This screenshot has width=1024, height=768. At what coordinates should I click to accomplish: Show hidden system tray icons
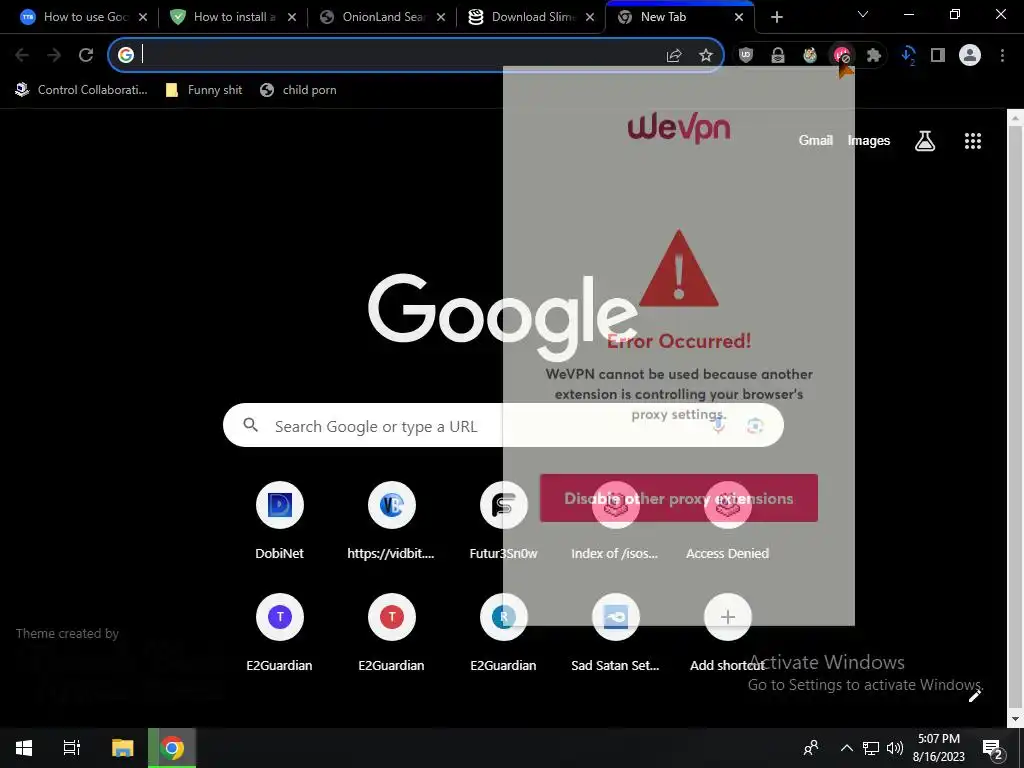846,748
